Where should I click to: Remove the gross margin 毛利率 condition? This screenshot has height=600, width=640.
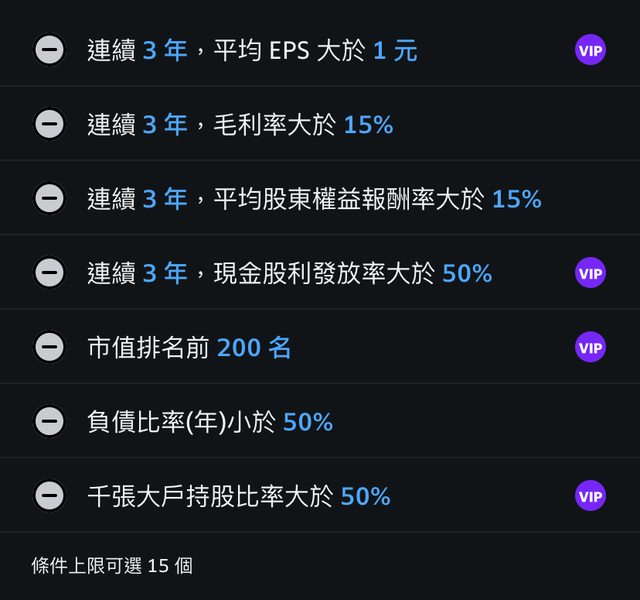[x=49, y=124]
